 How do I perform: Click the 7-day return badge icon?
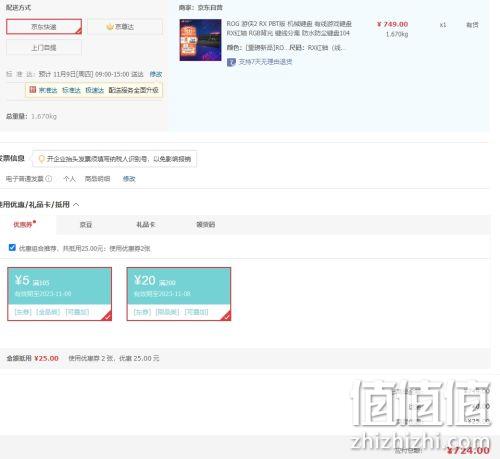click(231, 62)
